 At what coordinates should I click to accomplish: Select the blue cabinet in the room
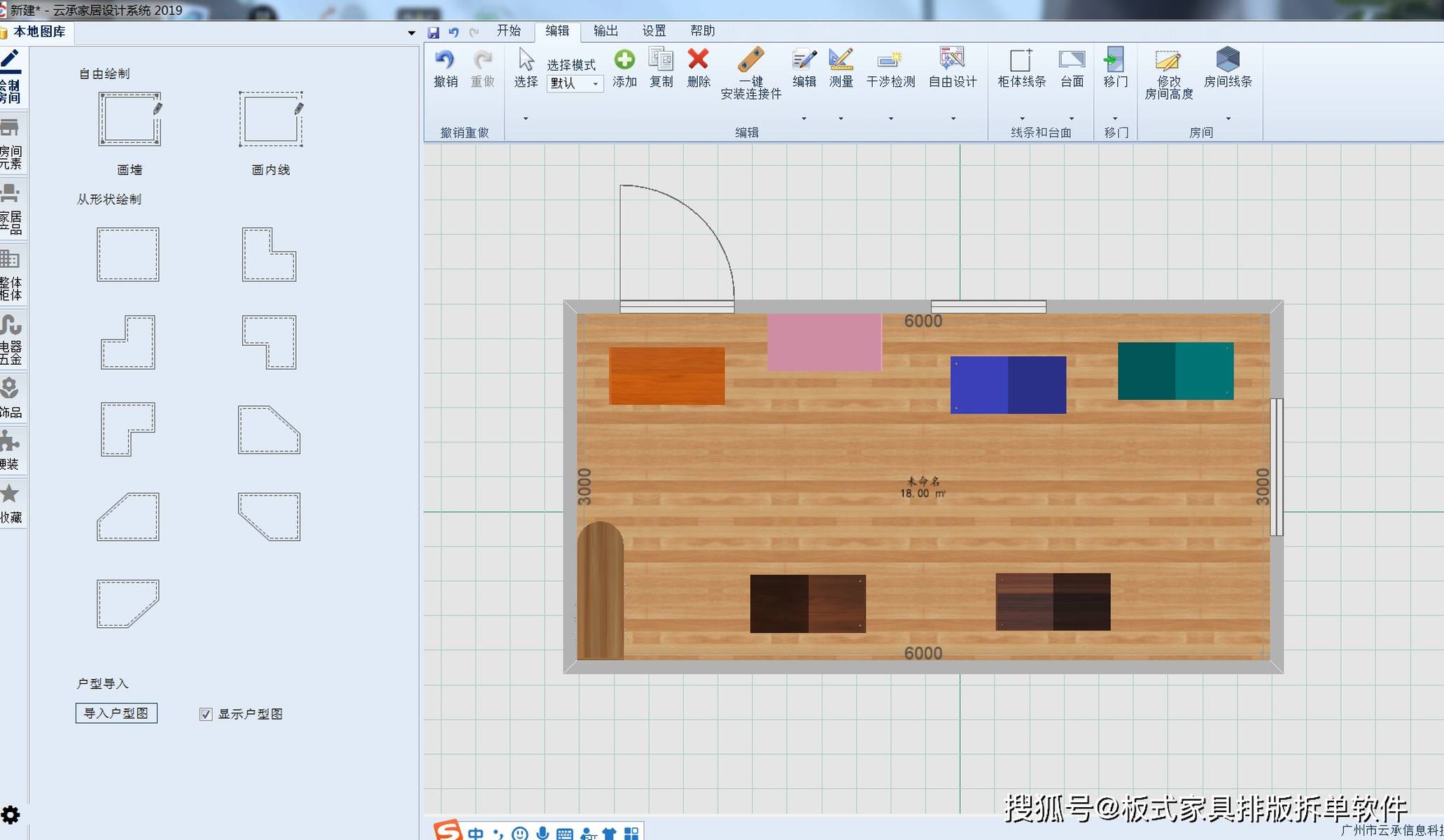click(1008, 385)
